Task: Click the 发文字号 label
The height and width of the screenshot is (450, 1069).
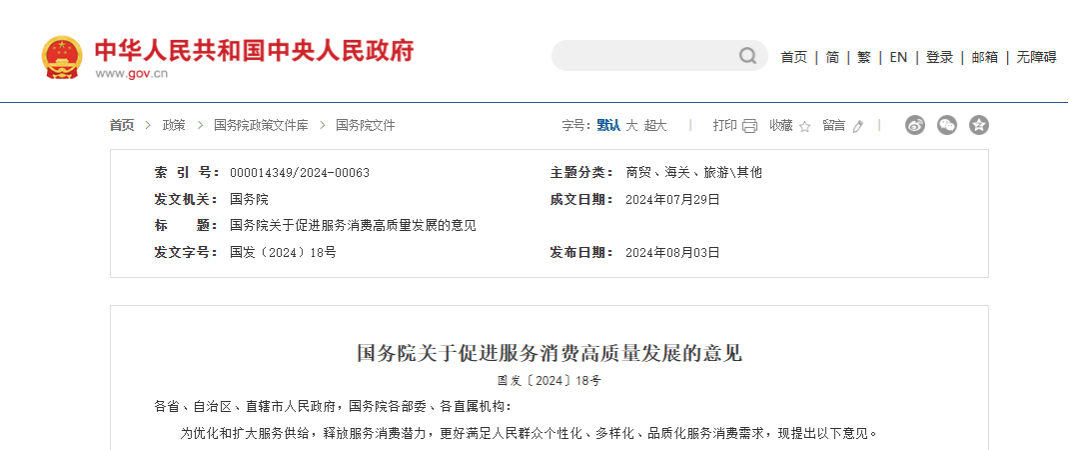Action: coord(187,253)
